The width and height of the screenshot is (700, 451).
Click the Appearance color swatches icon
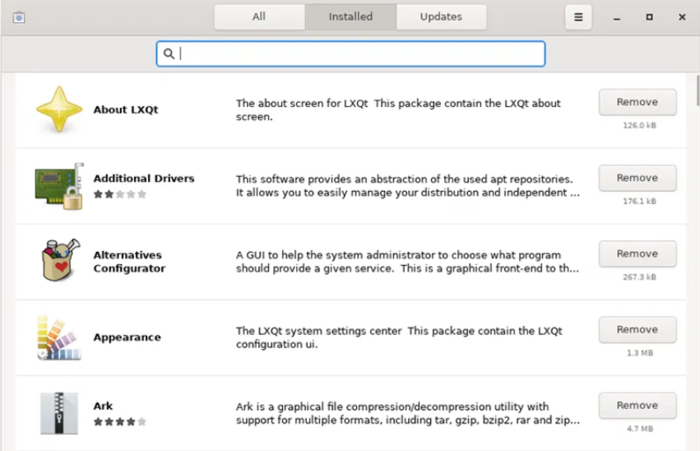click(59, 338)
